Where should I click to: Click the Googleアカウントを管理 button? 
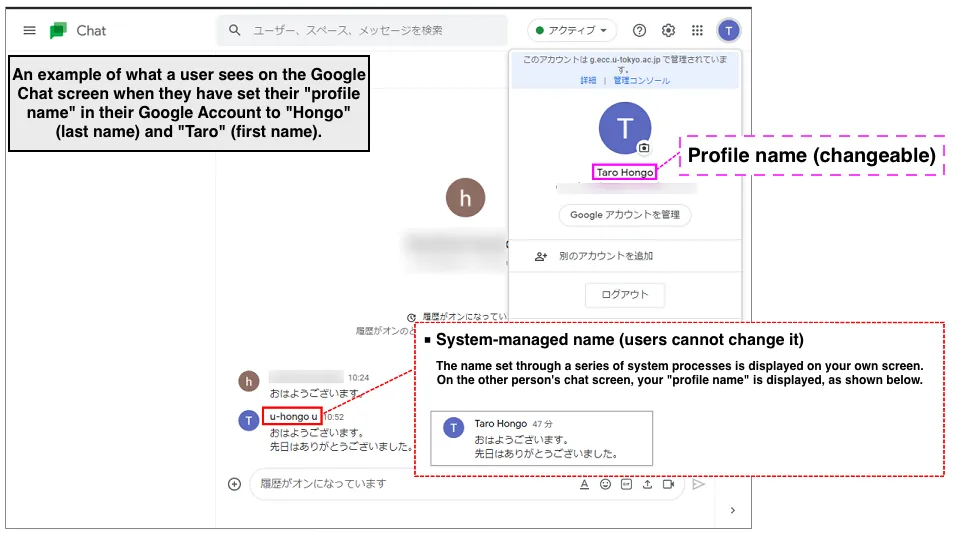(625, 215)
